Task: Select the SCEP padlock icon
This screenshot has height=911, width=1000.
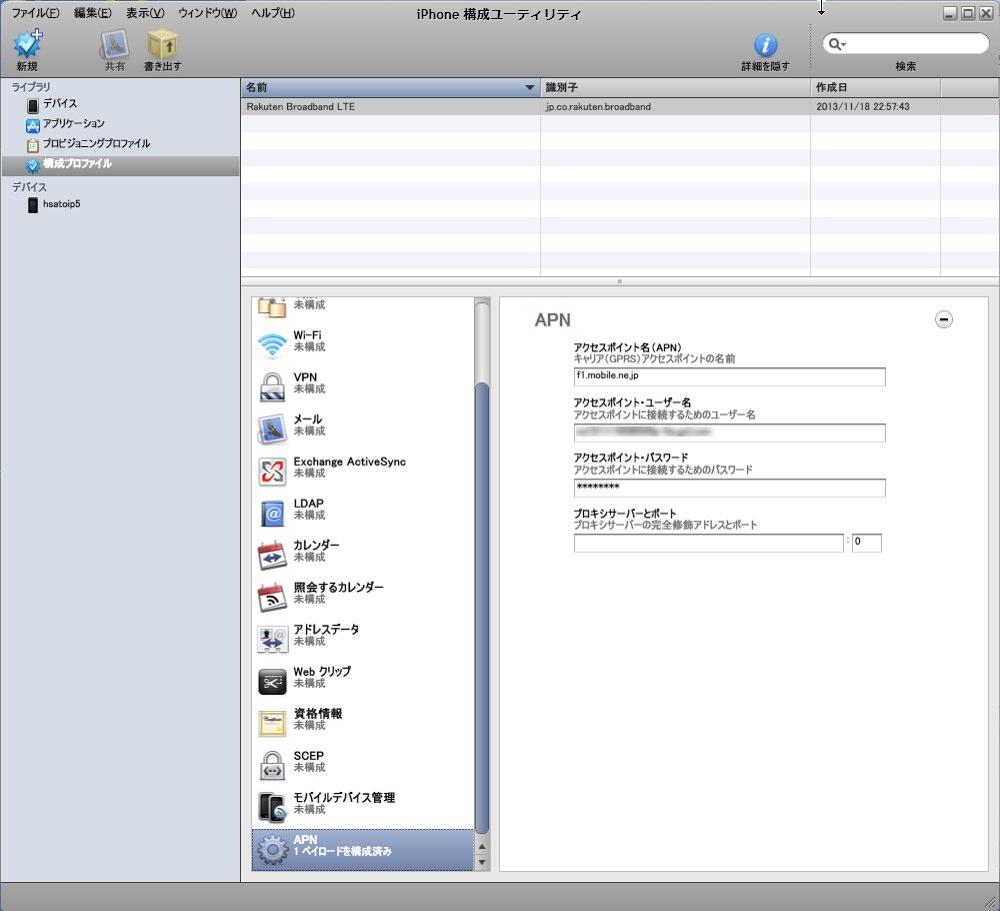Action: (x=272, y=766)
